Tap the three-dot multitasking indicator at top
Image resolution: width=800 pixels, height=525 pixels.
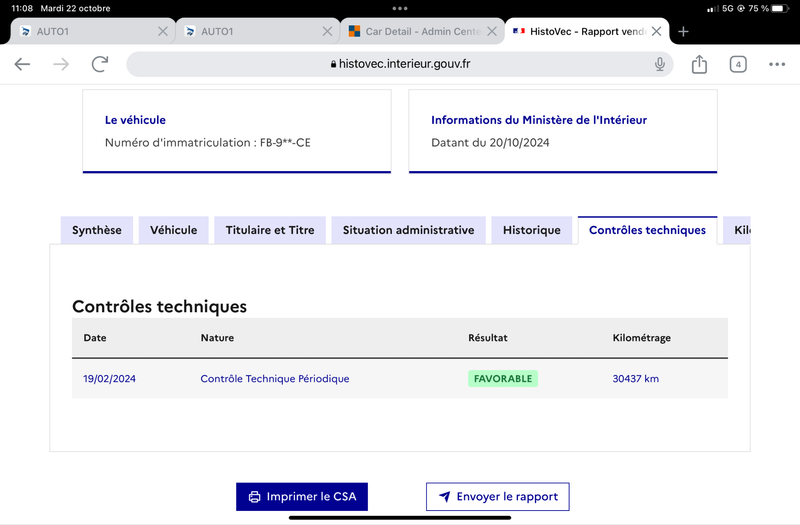(x=400, y=9)
